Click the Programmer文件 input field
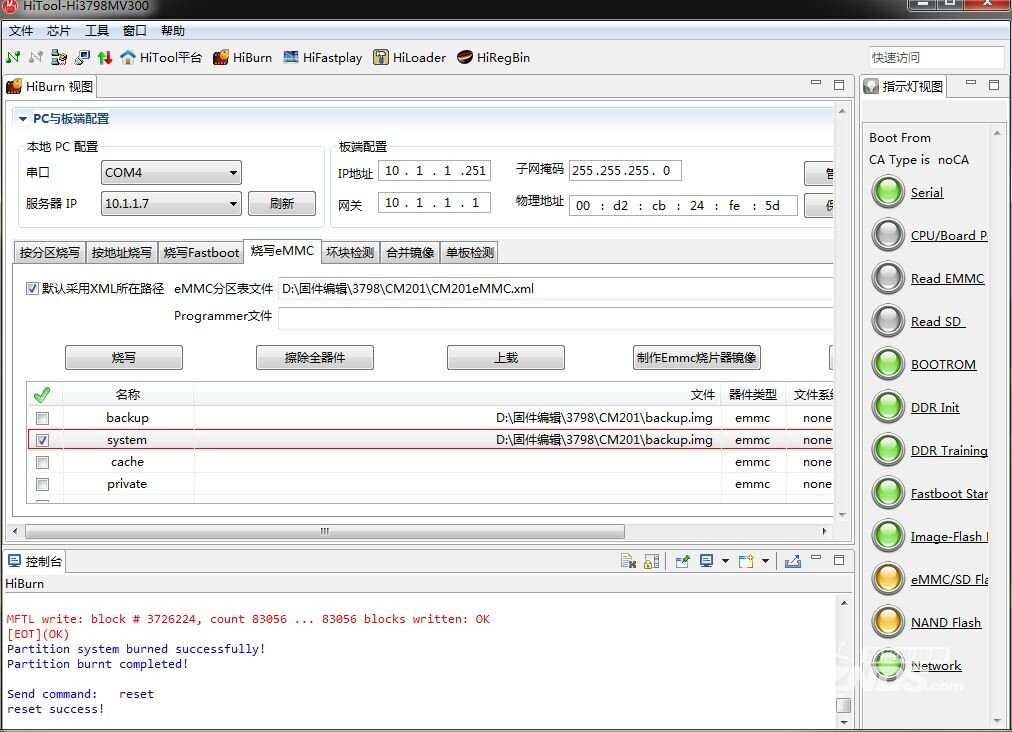Image resolution: width=1012 pixels, height=732 pixels. point(556,318)
